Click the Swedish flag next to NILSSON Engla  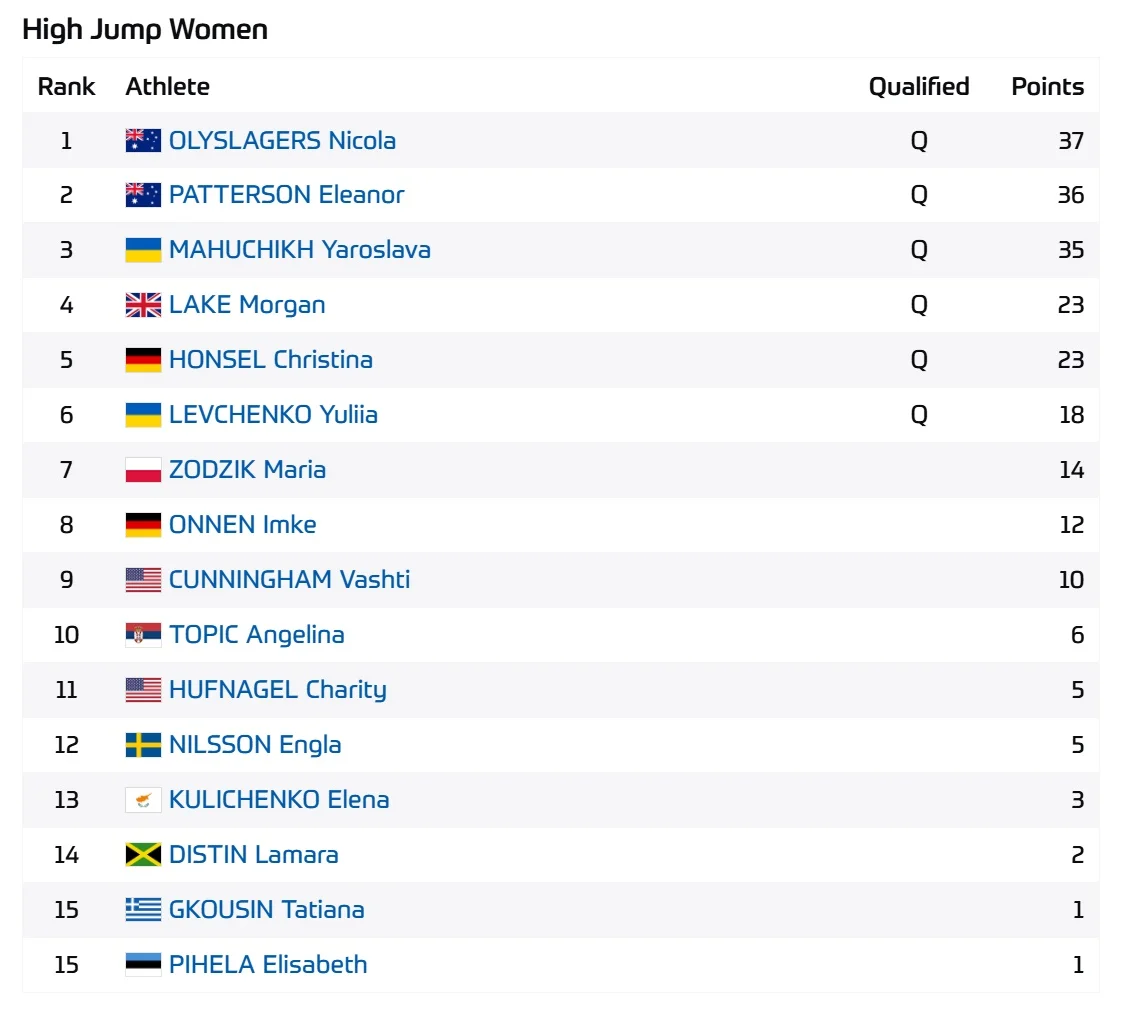click(x=143, y=745)
